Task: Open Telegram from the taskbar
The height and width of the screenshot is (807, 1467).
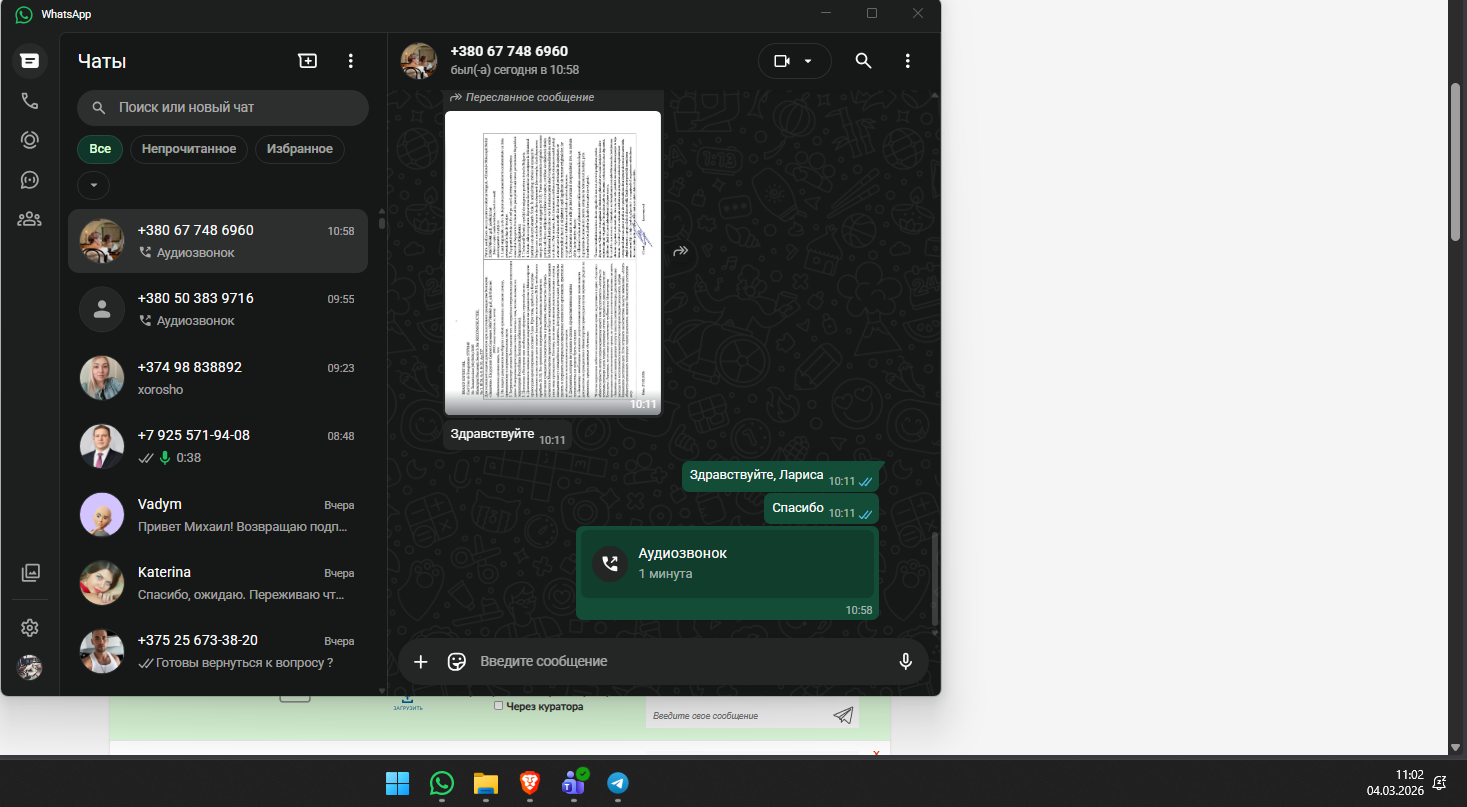Action: (x=618, y=783)
